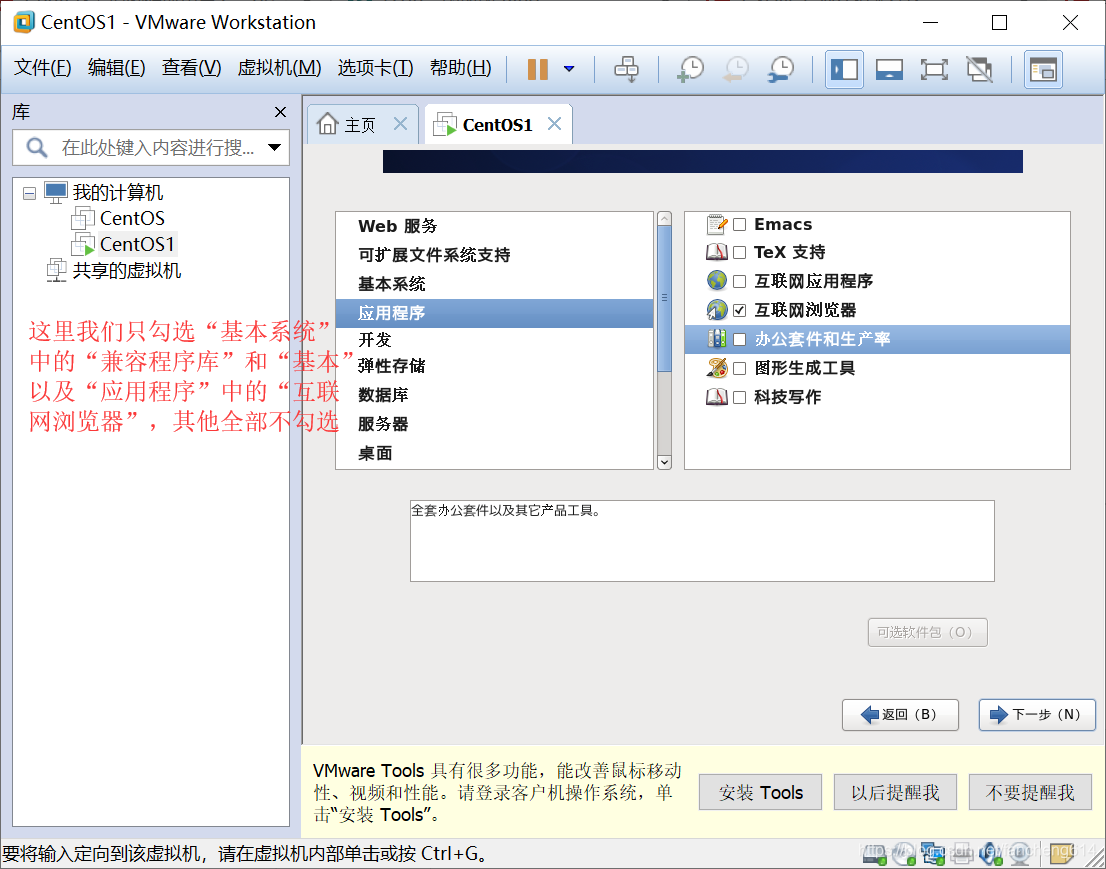
Task: Click the category list scroll down arrow
Action: 664,462
